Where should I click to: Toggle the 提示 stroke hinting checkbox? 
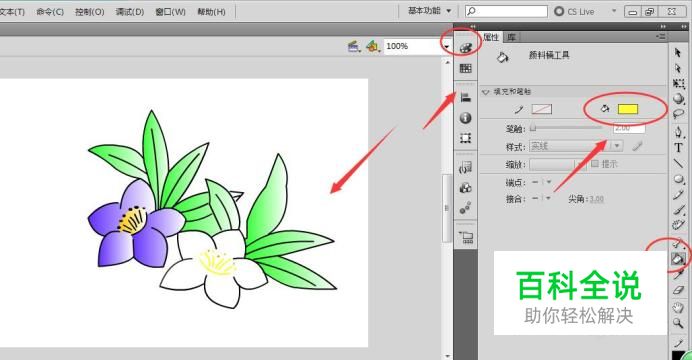pos(594,164)
